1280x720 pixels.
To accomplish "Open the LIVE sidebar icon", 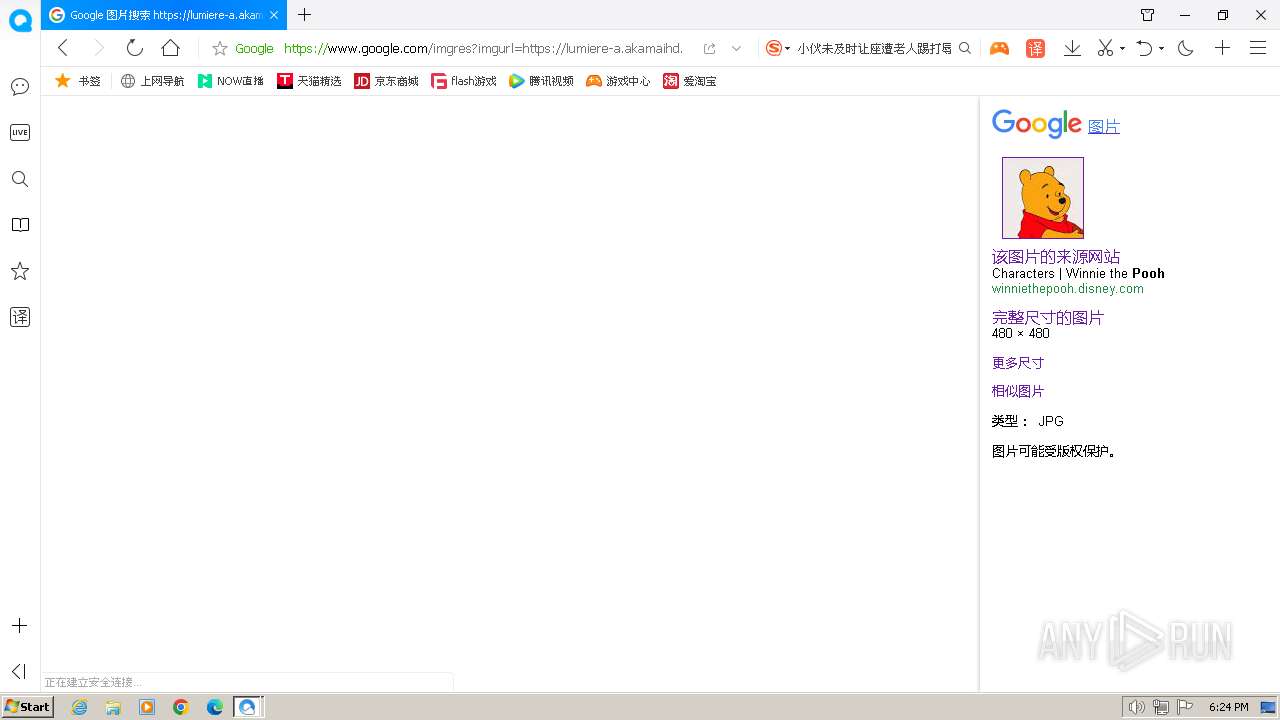I will click(20, 132).
